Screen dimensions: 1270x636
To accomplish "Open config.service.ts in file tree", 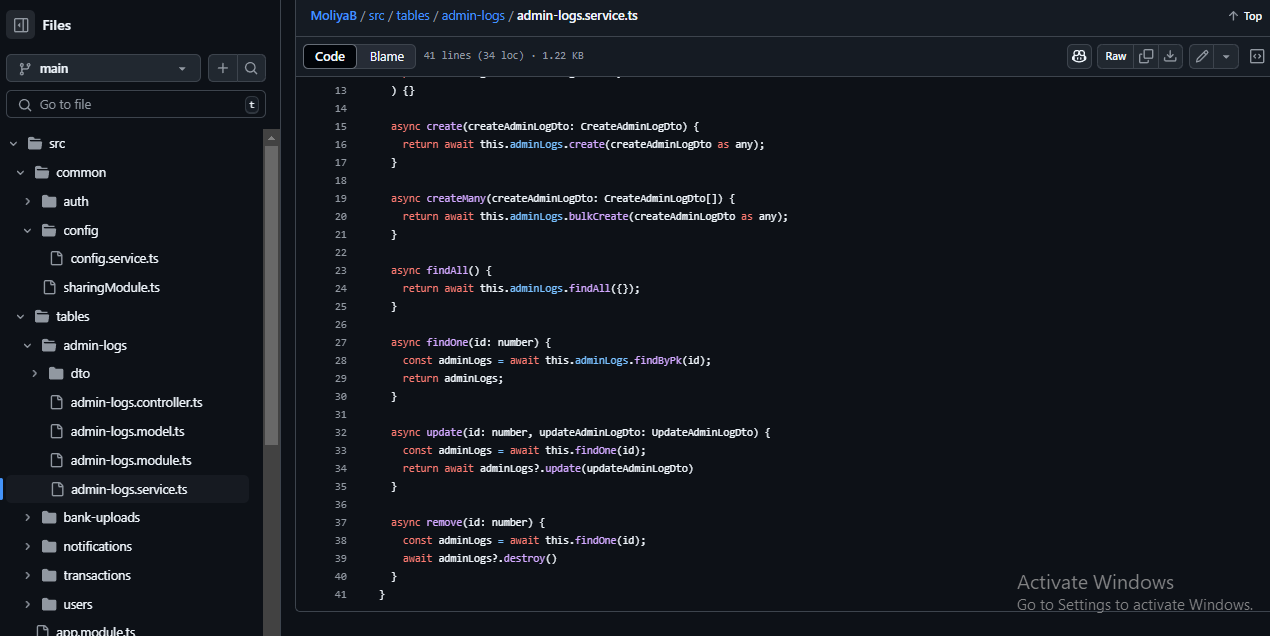I will (114, 258).
